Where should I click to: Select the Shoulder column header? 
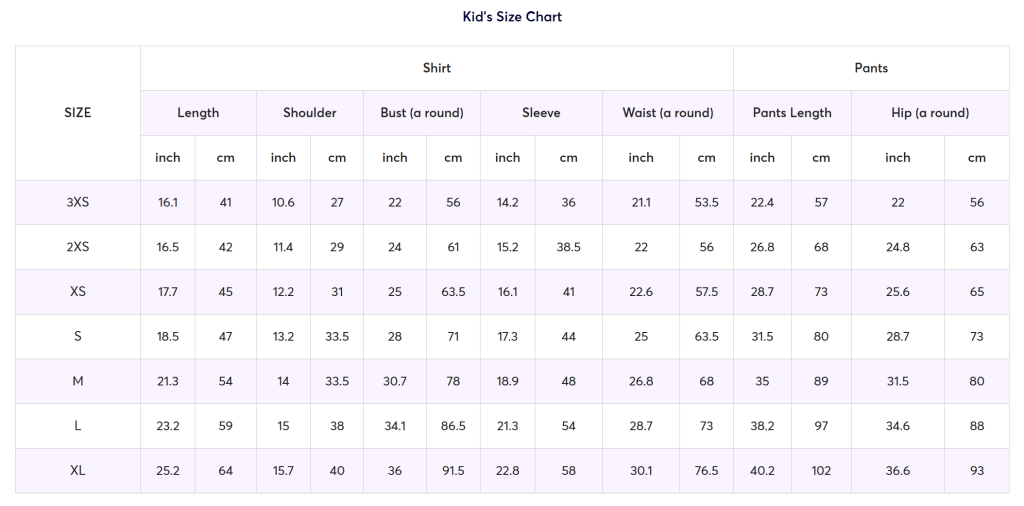[310, 113]
